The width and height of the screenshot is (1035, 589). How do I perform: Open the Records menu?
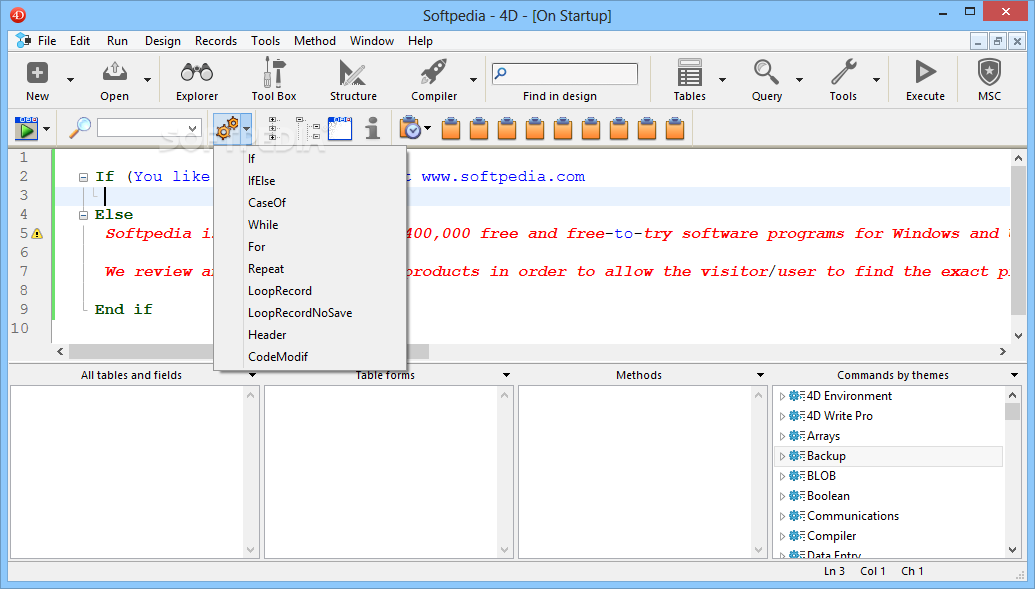point(216,41)
